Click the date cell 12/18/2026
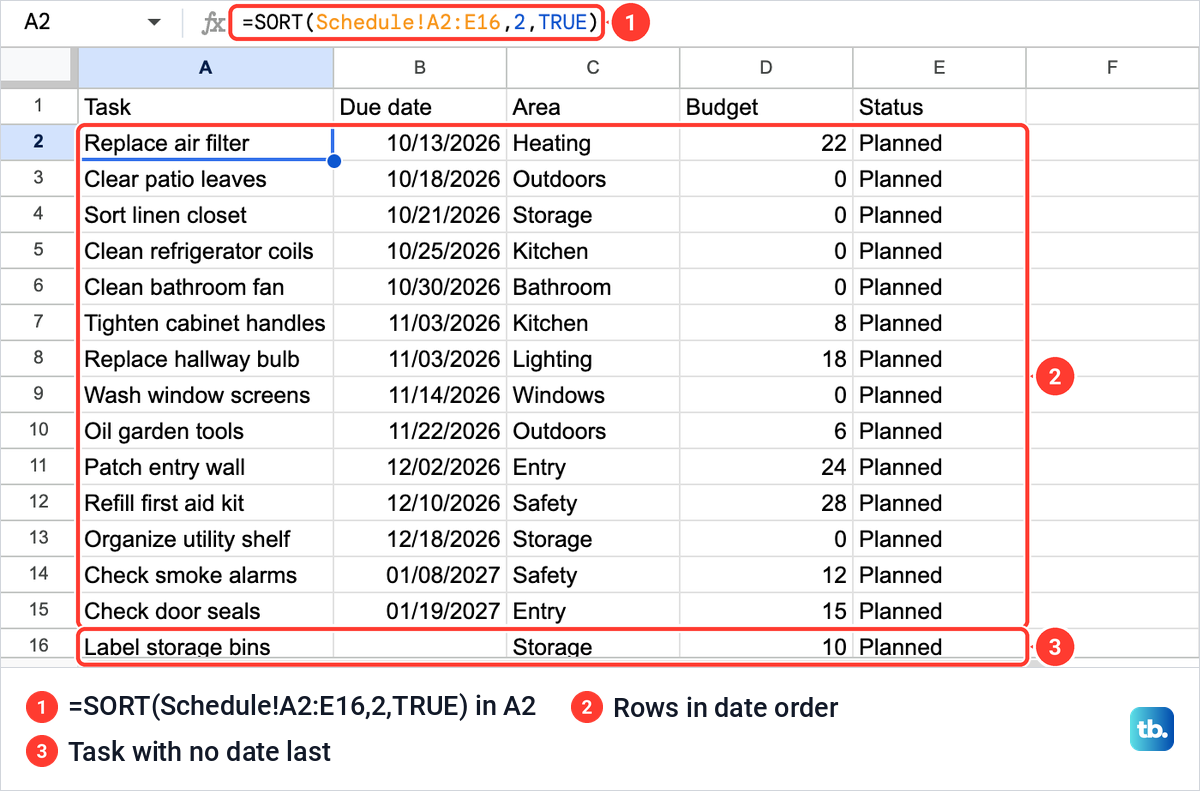 (x=420, y=539)
